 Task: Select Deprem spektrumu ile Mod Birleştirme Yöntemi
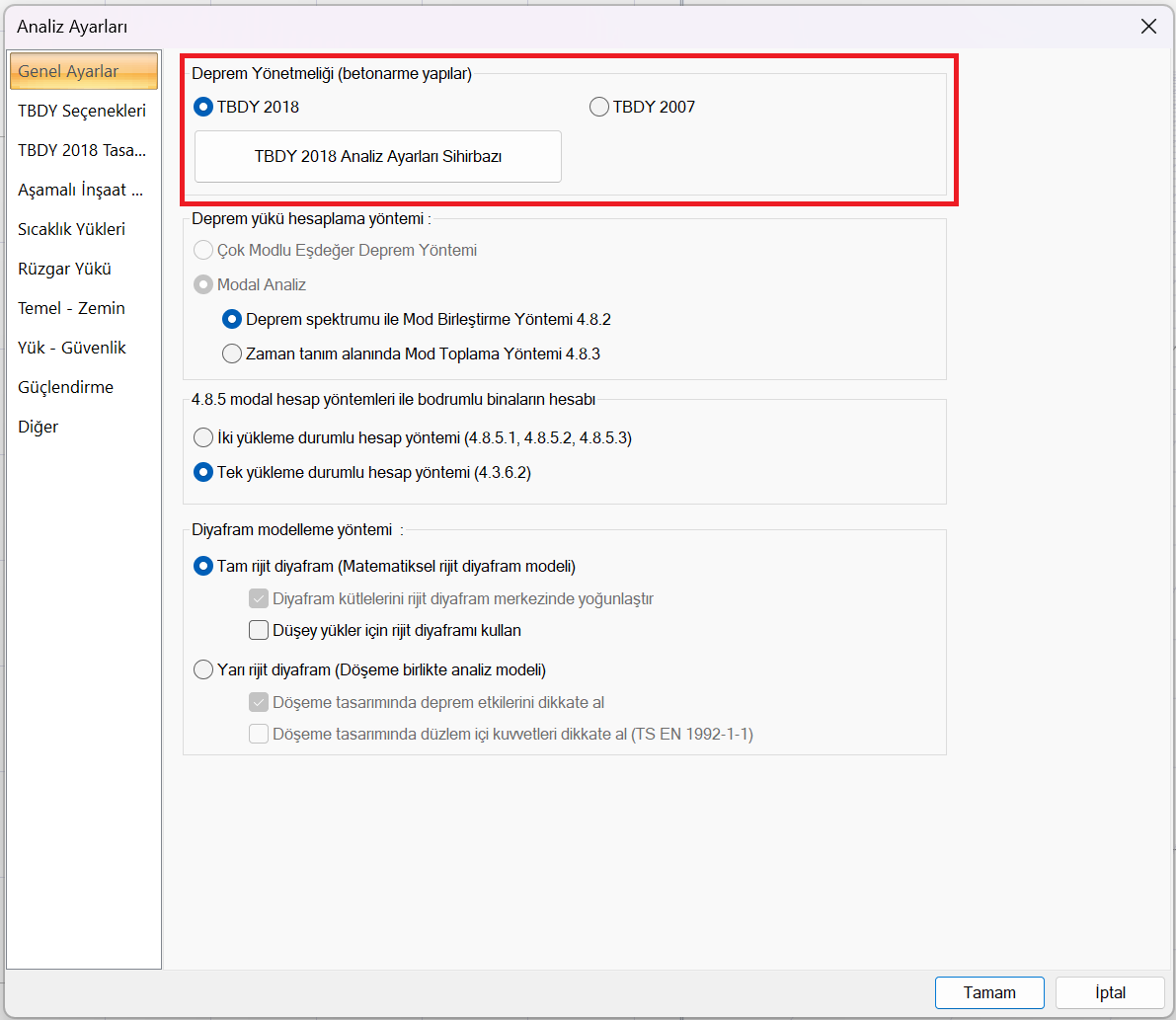(232, 320)
